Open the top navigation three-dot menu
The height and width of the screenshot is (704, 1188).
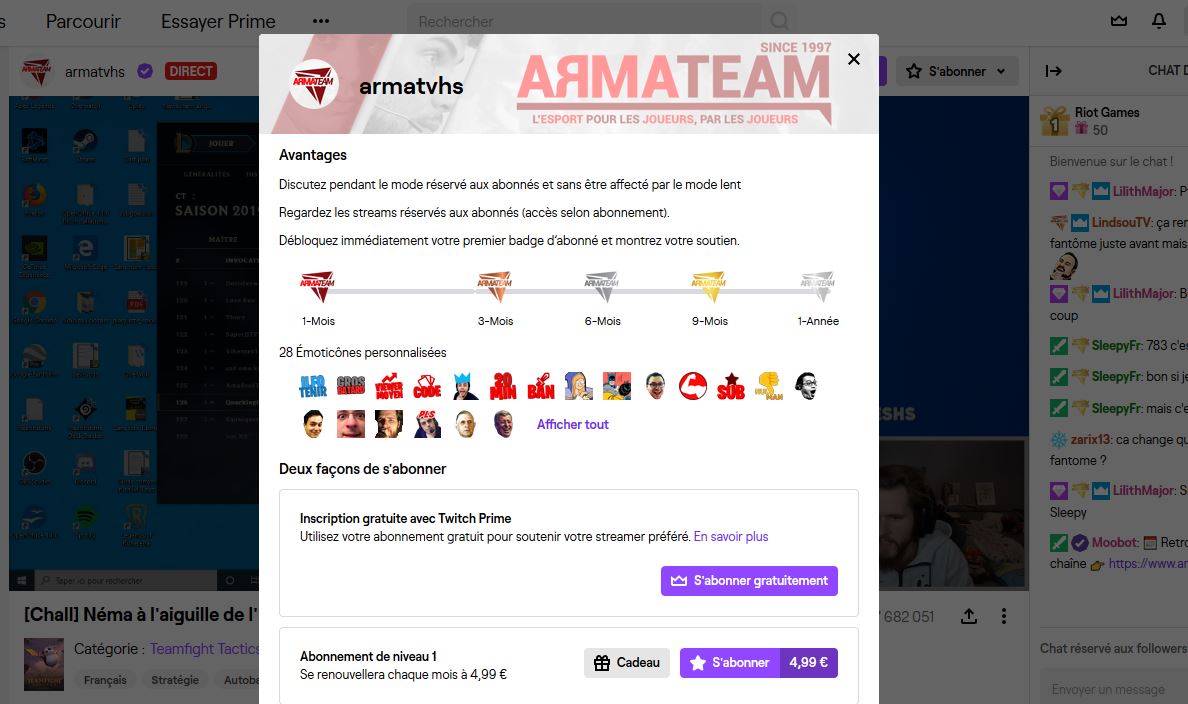click(321, 21)
